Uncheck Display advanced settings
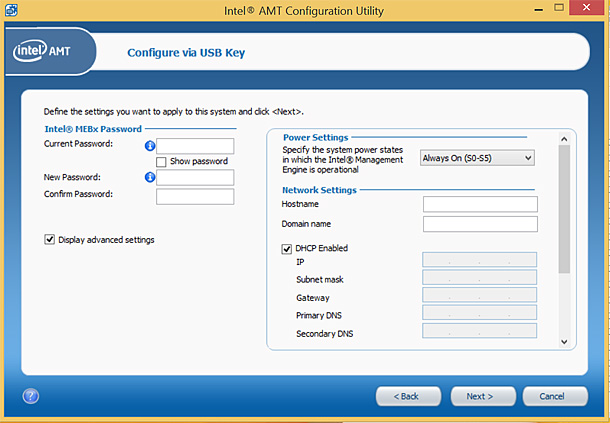Screen dimensions: 610x423 50,240
